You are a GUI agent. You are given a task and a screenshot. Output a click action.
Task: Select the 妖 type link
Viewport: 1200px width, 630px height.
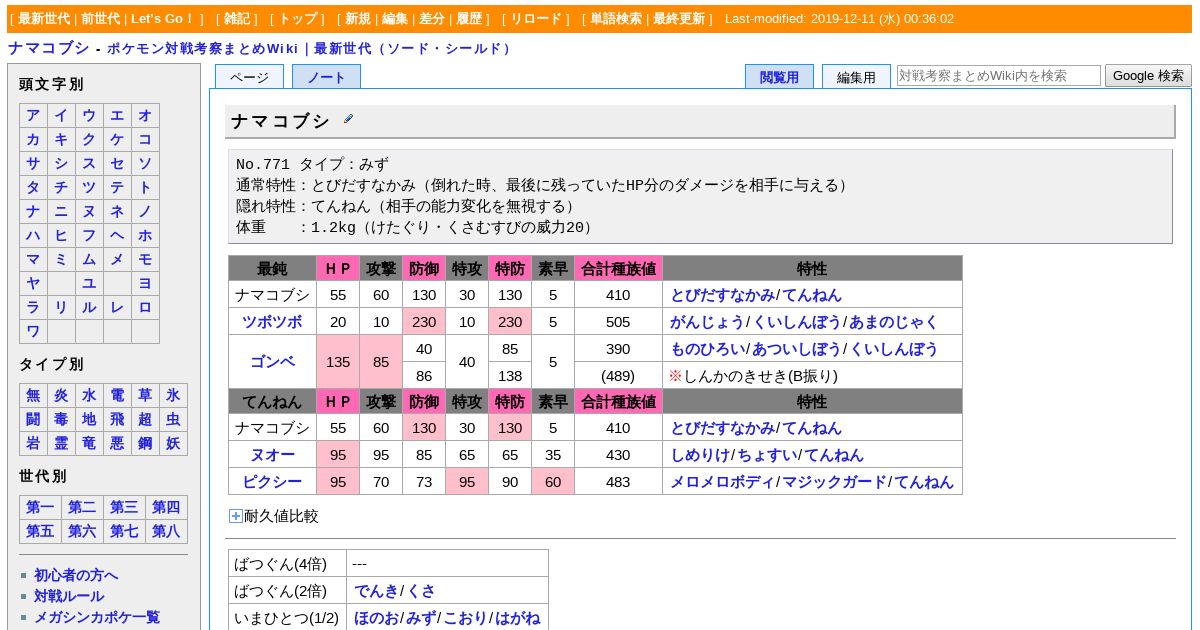[173, 443]
